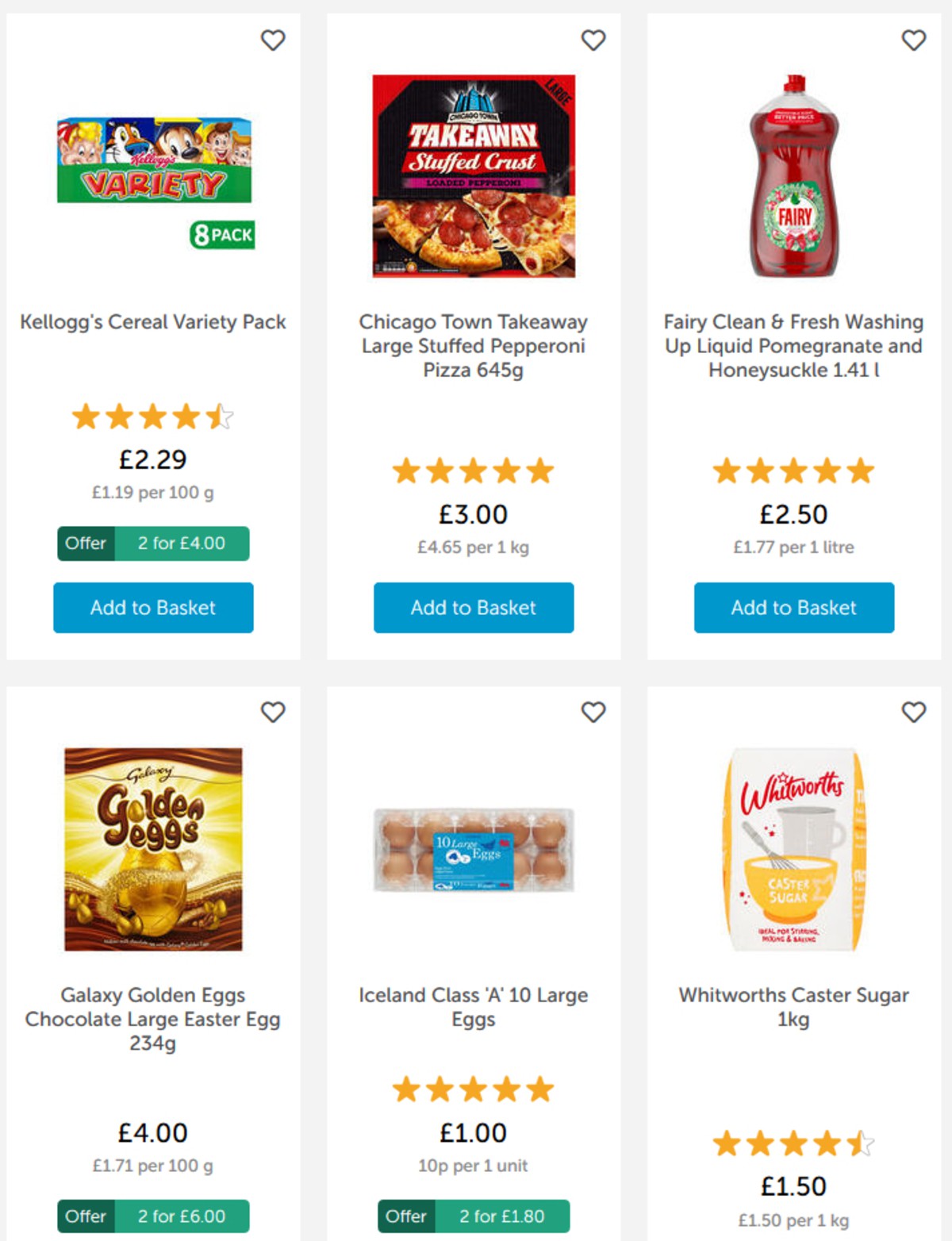
Task: Click the fifth star on Chicago Town pizza rating
Action: (x=540, y=470)
